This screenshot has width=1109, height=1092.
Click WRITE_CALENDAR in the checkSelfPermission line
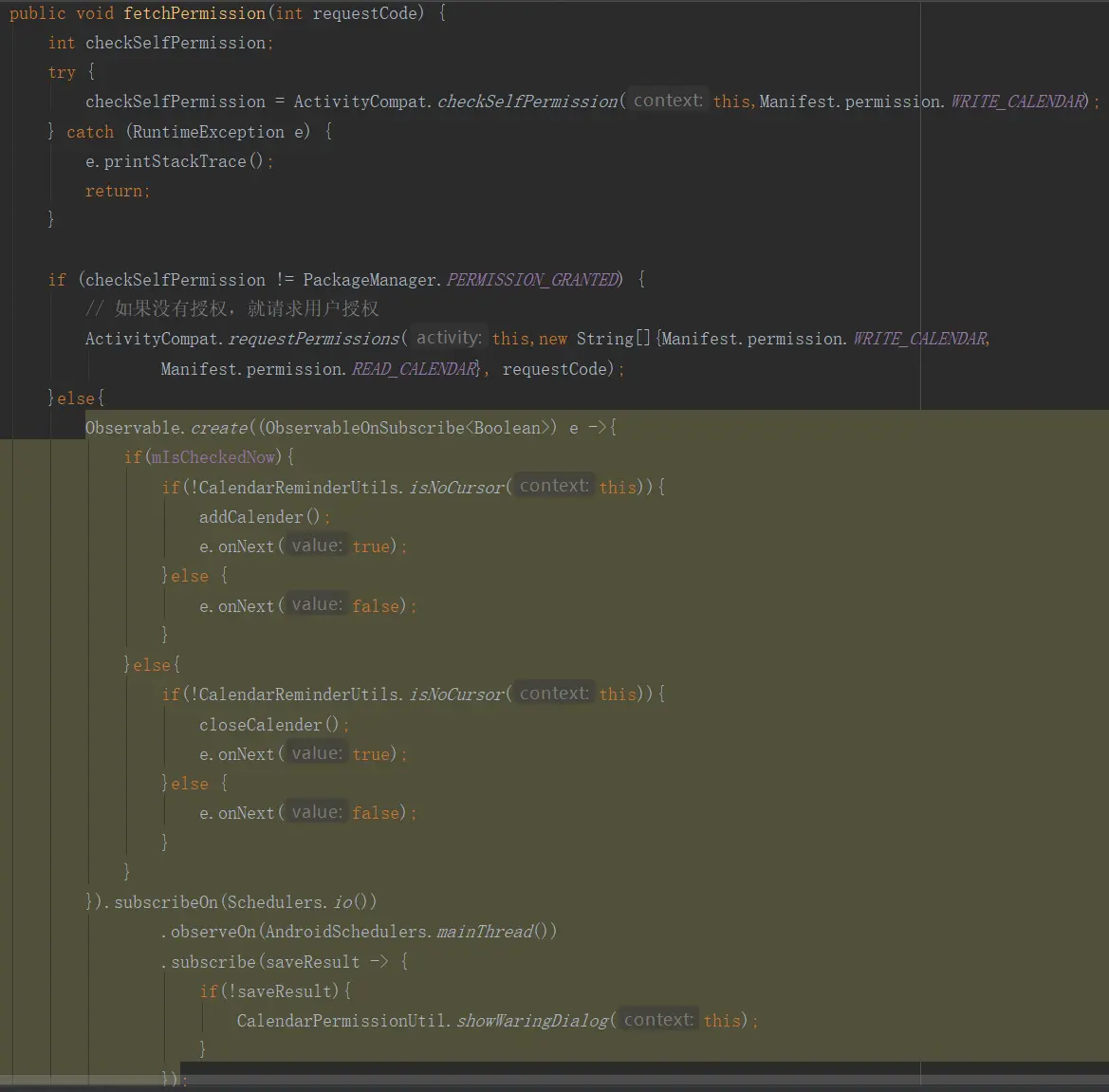click(x=1016, y=102)
